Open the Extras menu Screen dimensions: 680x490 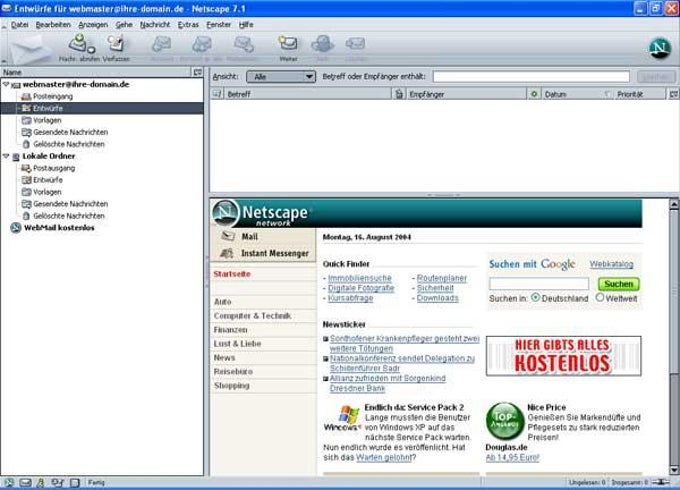click(x=188, y=25)
